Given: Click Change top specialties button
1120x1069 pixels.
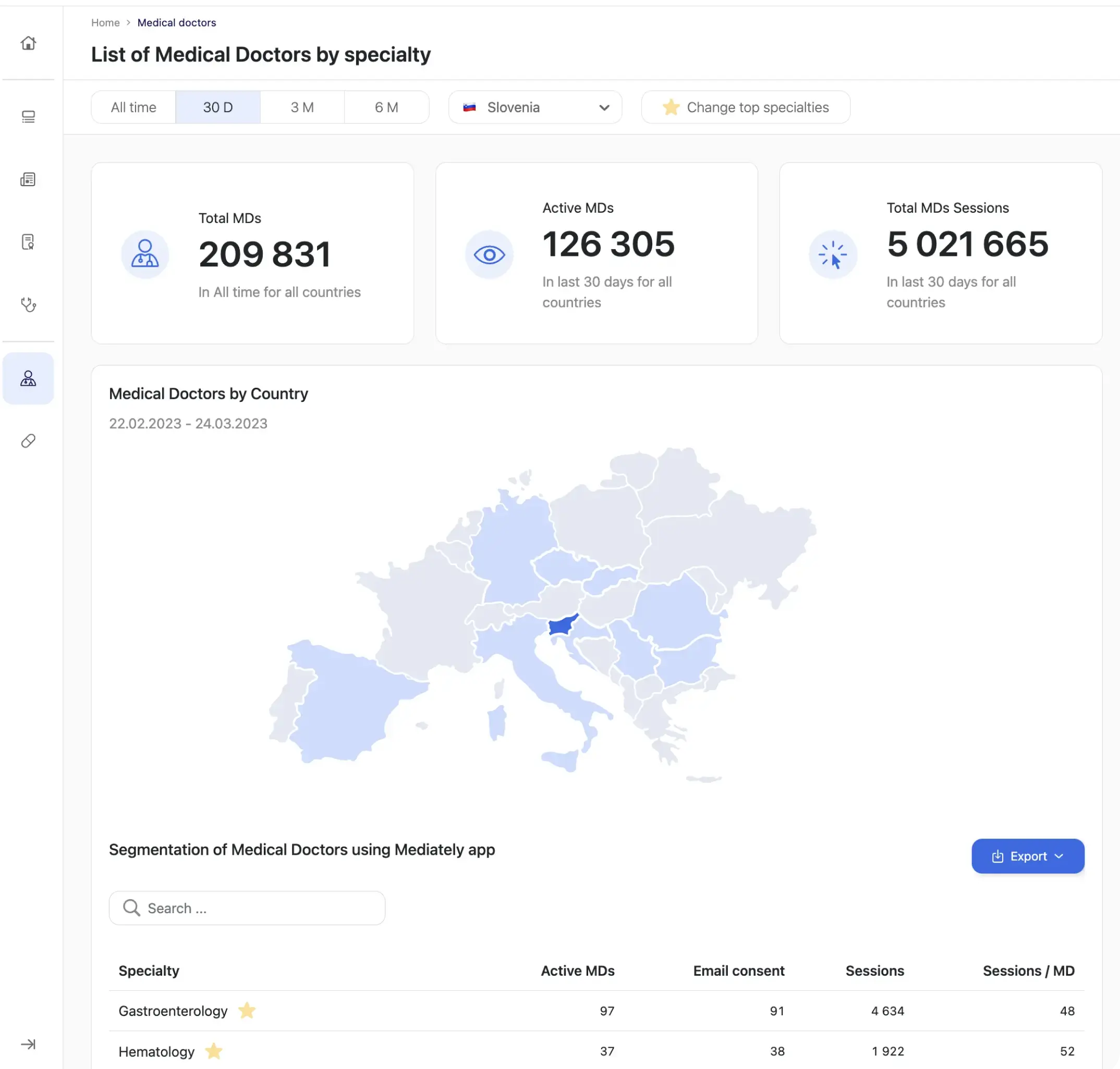Looking at the screenshot, I should (745, 107).
